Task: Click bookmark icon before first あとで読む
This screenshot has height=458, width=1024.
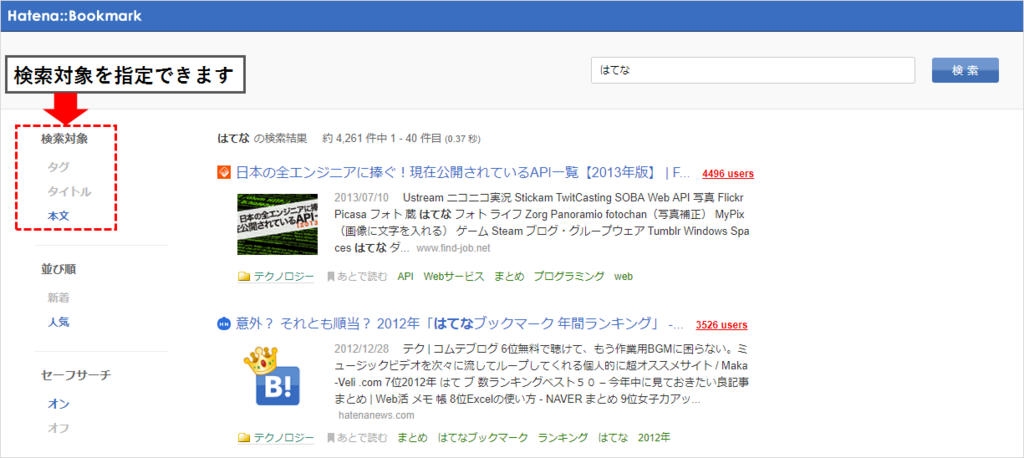Action: 330,276
